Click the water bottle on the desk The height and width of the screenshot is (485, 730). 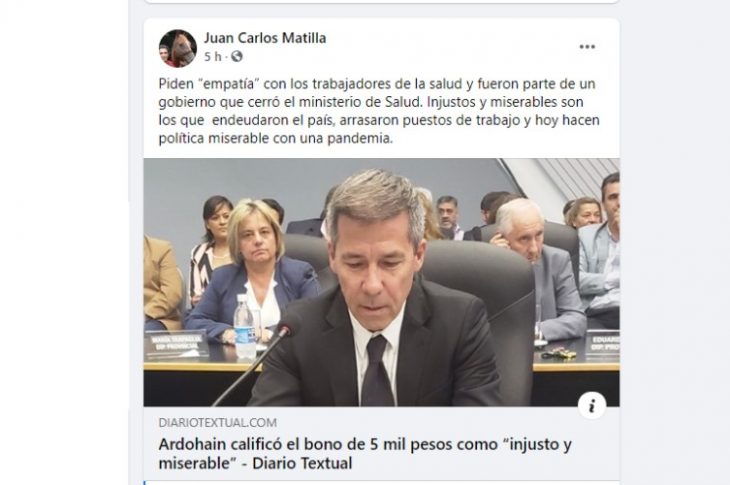(244, 326)
